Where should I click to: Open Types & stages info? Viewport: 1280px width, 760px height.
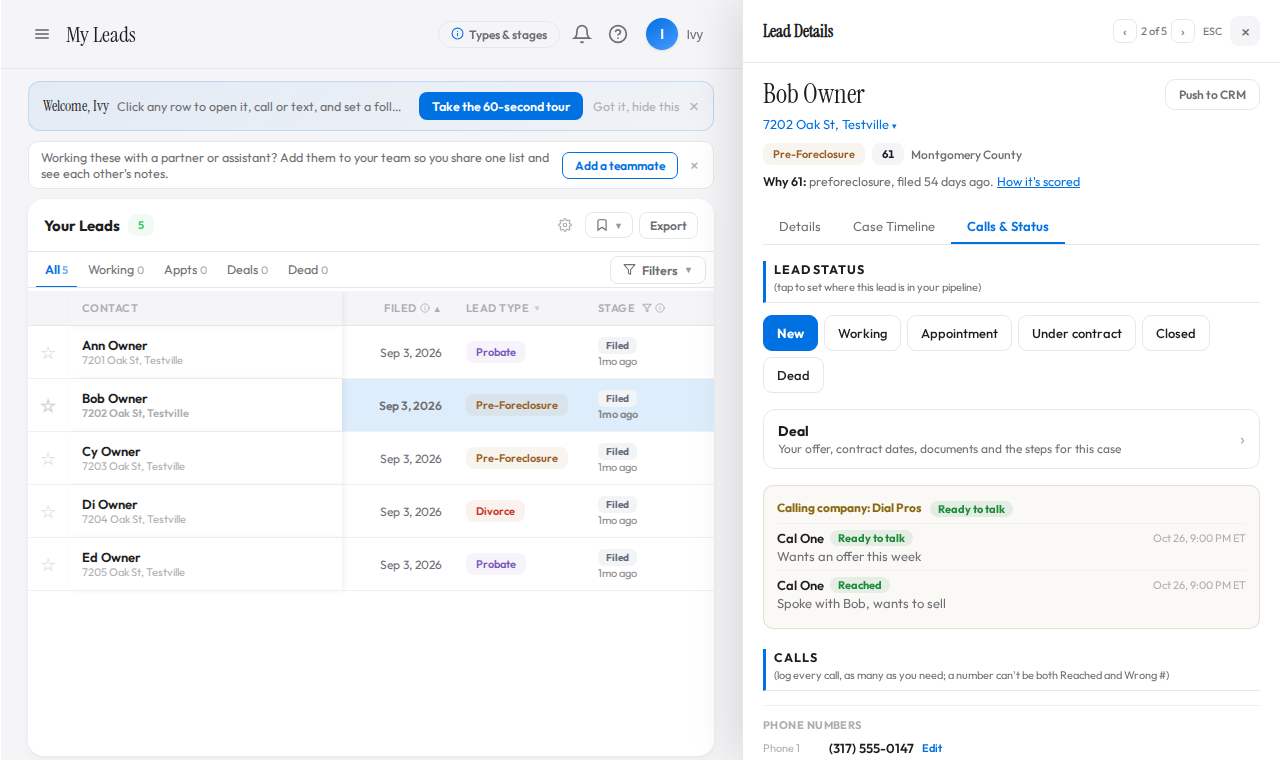click(499, 34)
